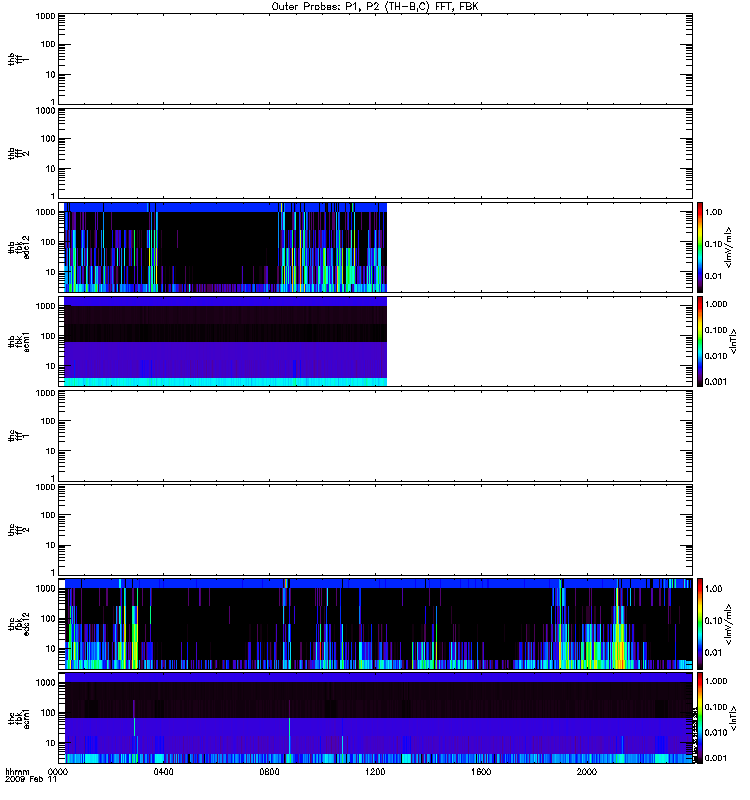Click the thb edc12 color bar unit label
This screenshot has width=750, height=800.
[x=729, y=247]
